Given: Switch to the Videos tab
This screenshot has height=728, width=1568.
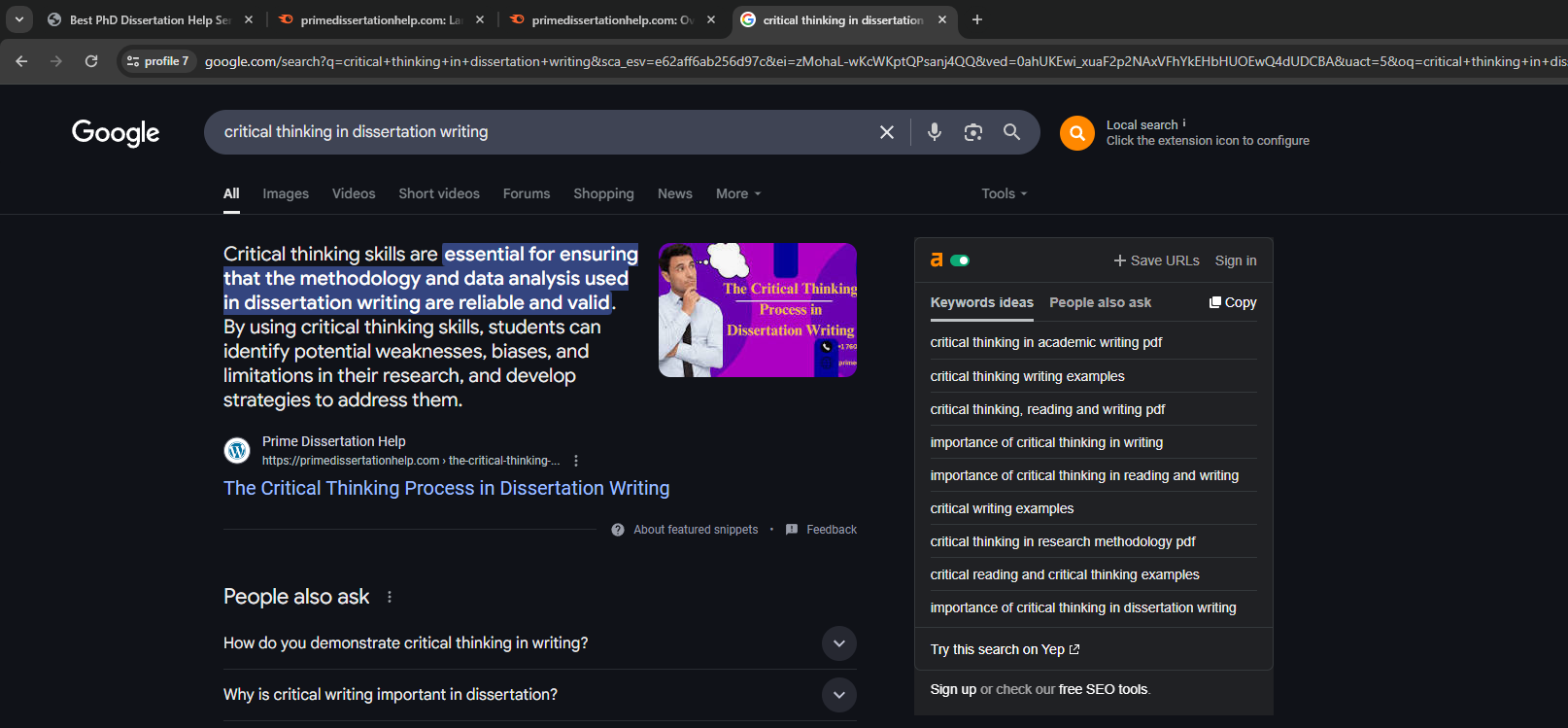Looking at the screenshot, I should pos(354,193).
